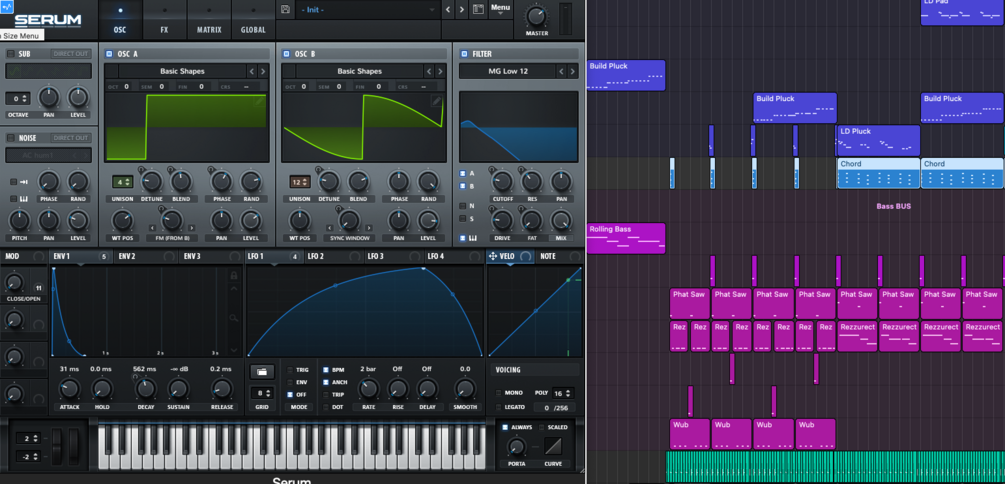The width and height of the screenshot is (1005, 484).
Task: Enable the NOISE oscillator
Action: [10, 138]
